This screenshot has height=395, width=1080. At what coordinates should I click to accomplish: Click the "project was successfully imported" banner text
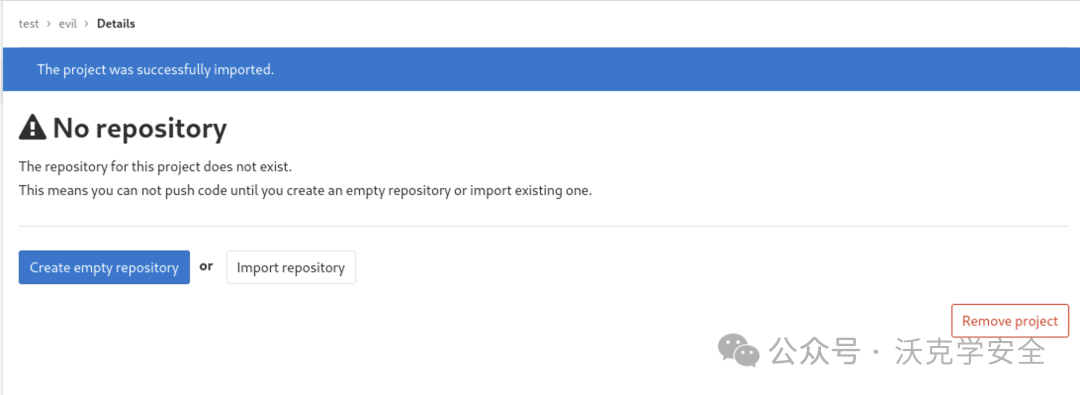156,70
